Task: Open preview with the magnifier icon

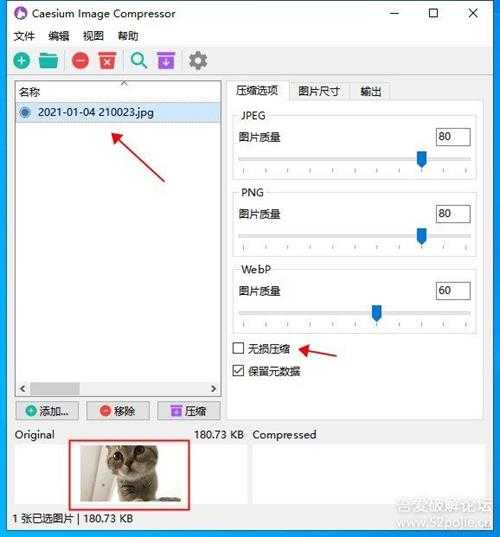Action: click(x=139, y=61)
